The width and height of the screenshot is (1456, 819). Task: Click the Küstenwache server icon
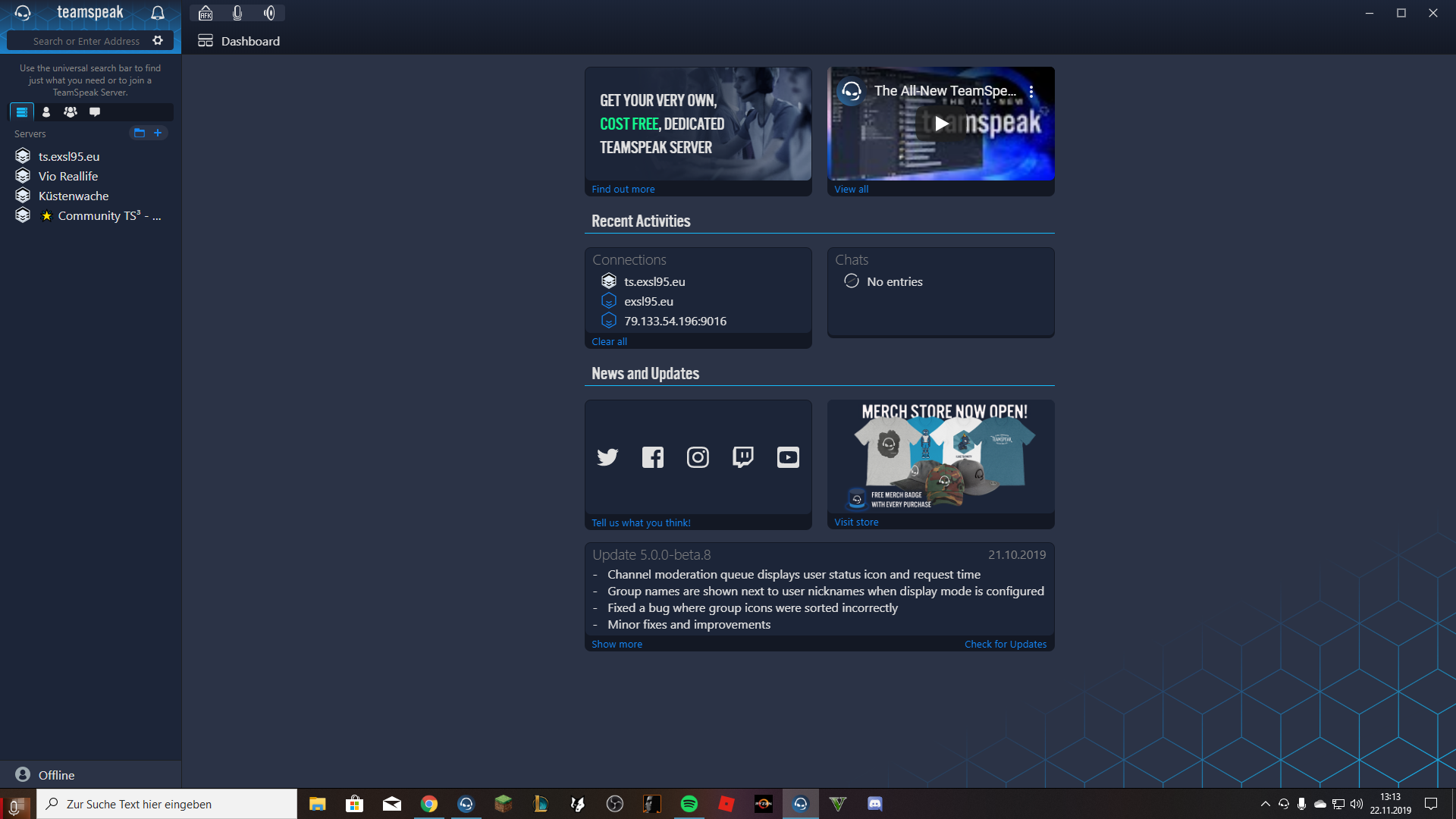(x=23, y=196)
